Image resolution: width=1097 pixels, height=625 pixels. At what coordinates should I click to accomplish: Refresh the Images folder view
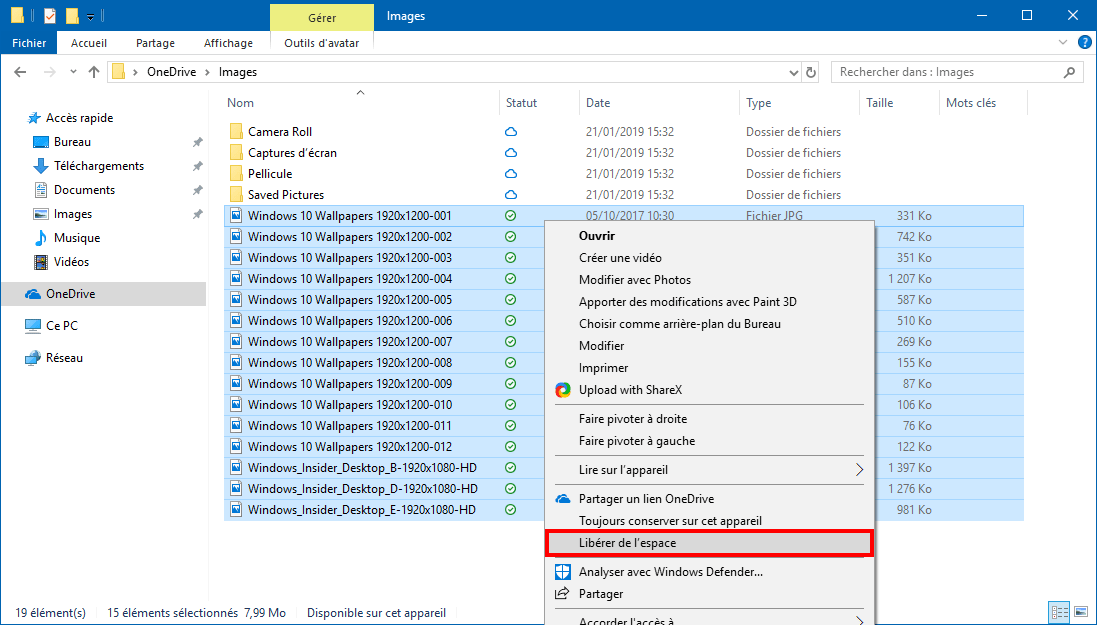tap(811, 72)
